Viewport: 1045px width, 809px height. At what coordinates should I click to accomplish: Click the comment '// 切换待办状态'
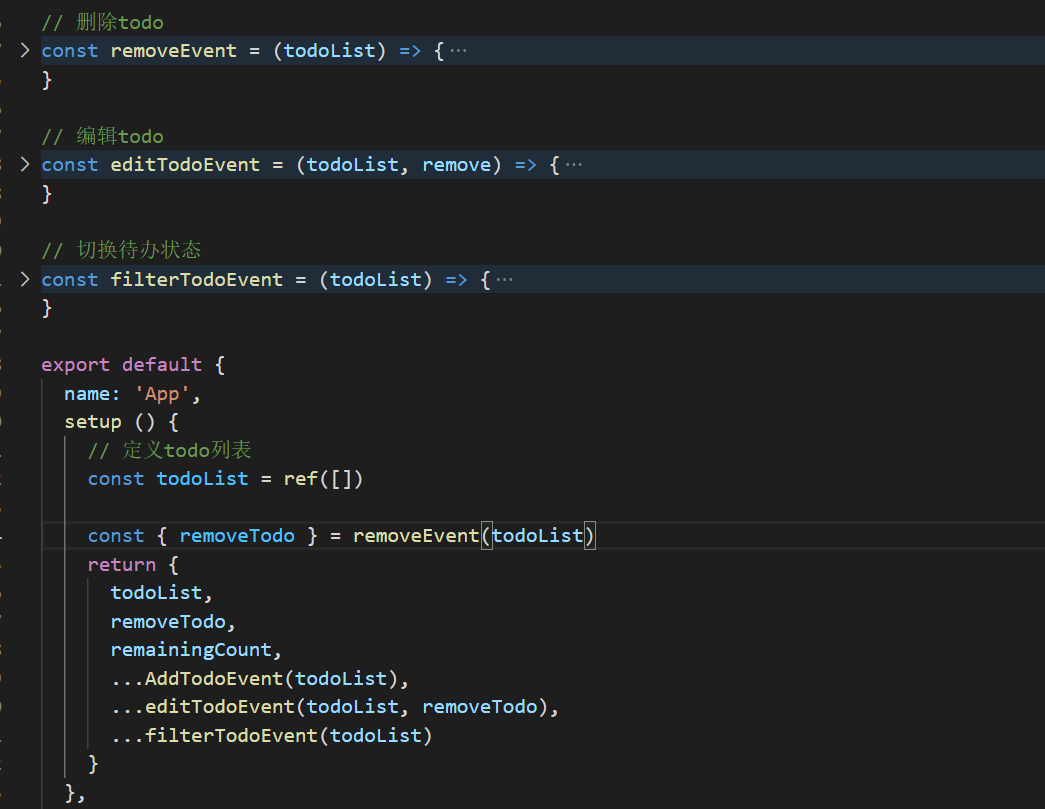pyautogui.click(x=121, y=250)
